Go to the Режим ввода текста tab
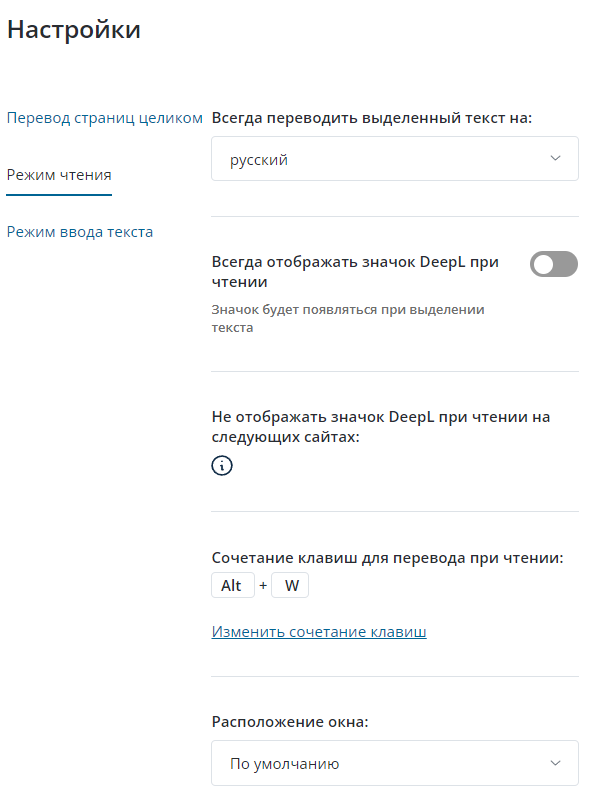Image resolution: width=603 pixels, height=802 pixels. coord(80,232)
